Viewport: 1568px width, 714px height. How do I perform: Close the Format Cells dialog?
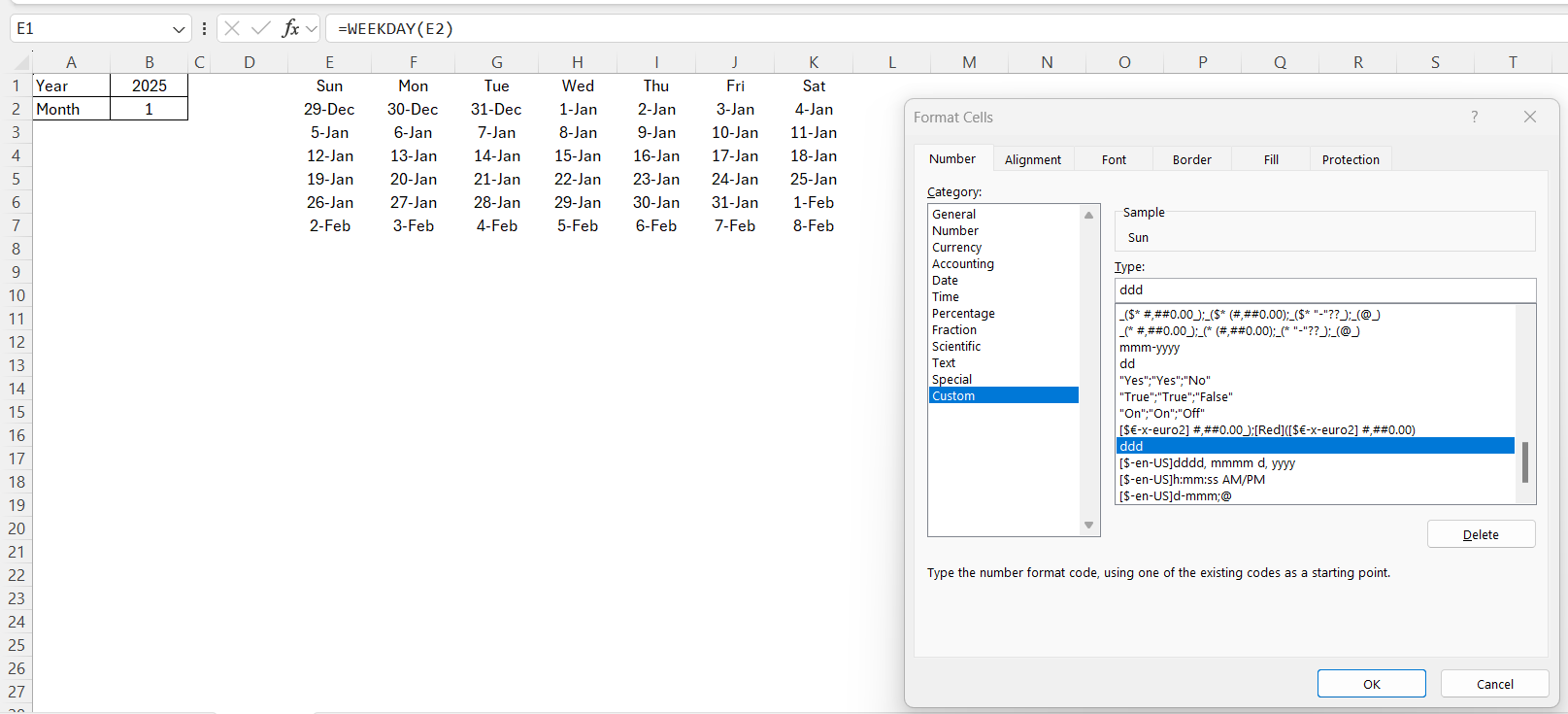[x=1530, y=117]
